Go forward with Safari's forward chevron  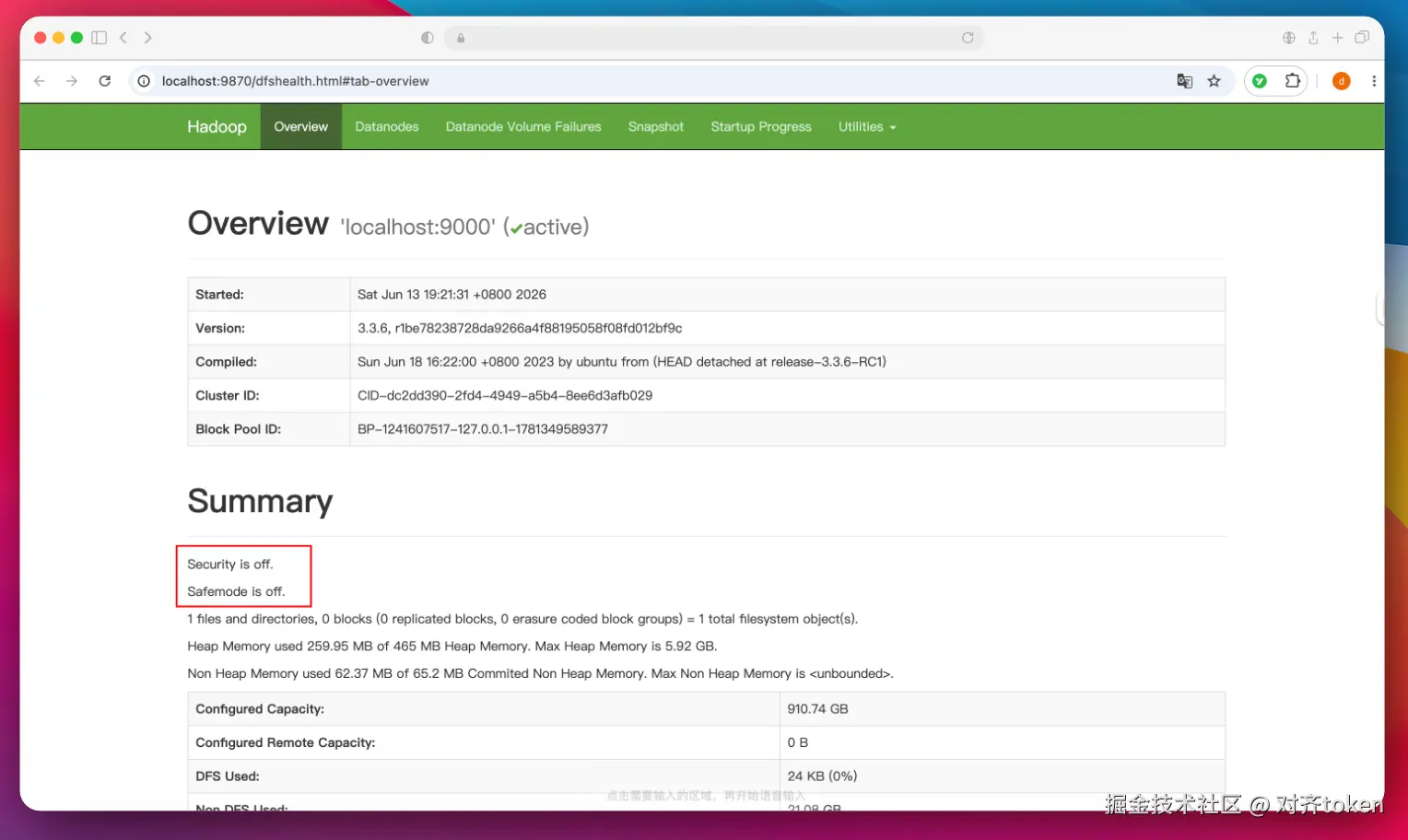click(x=147, y=38)
